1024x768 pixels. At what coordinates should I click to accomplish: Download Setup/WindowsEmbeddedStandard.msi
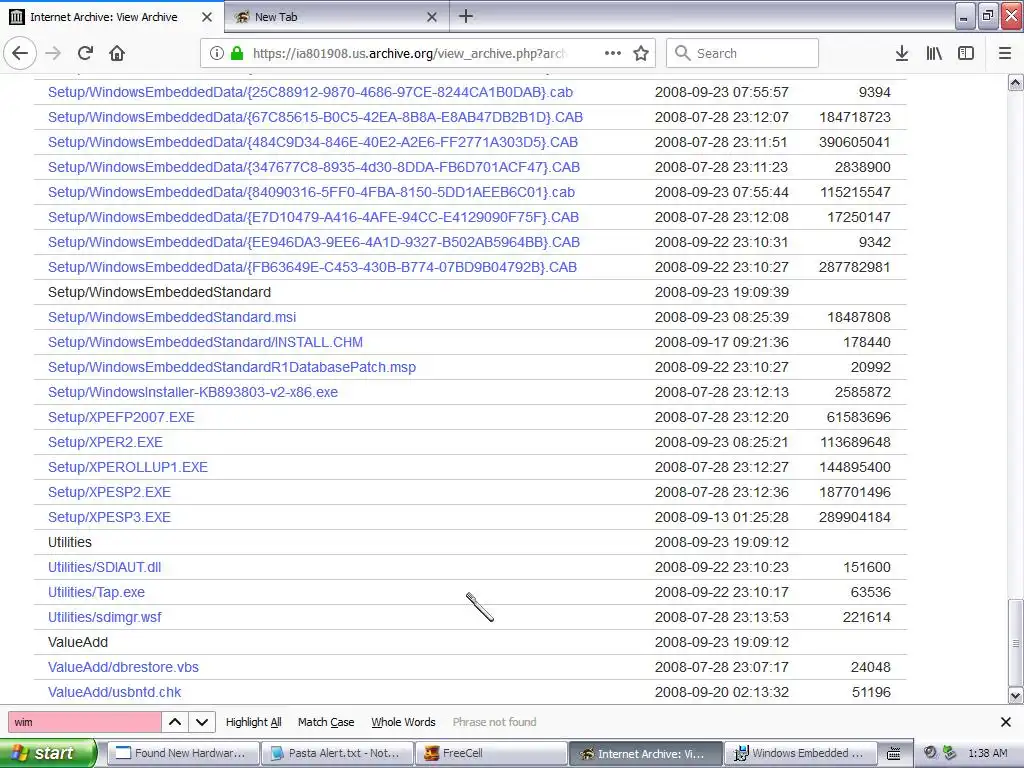(x=172, y=317)
